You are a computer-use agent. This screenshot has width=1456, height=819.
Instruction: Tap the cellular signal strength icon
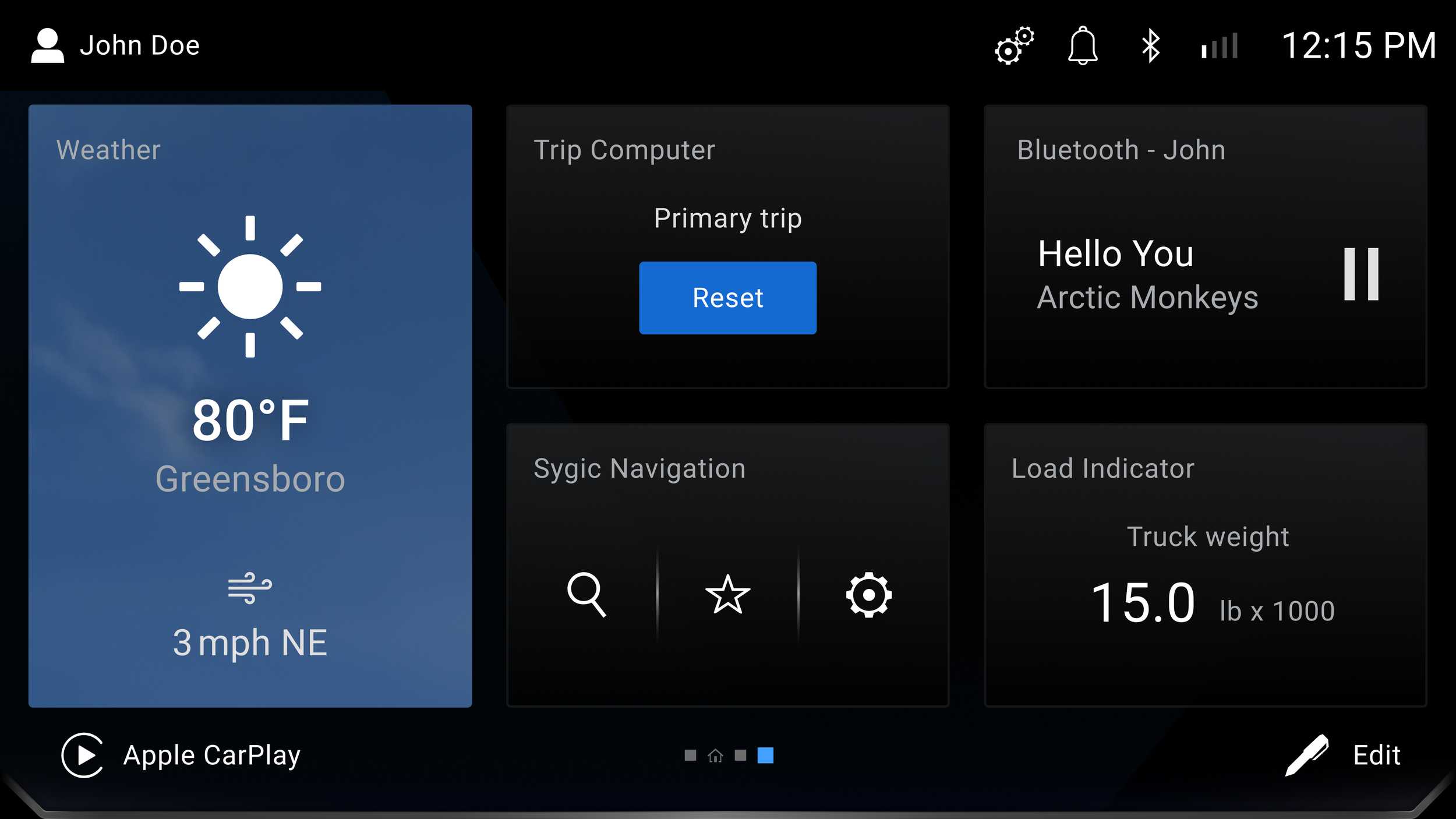point(1220,46)
